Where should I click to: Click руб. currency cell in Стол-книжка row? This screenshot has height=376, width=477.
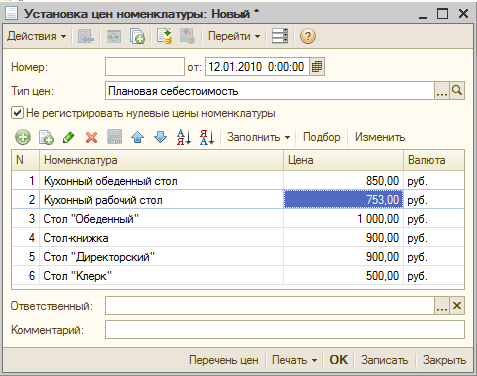coord(434,238)
